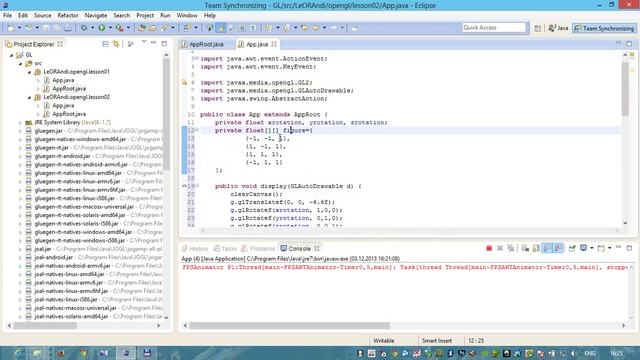Open the Run button dropdown arrow
640x360 pixels.
pyautogui.click(x=110, y=28)
